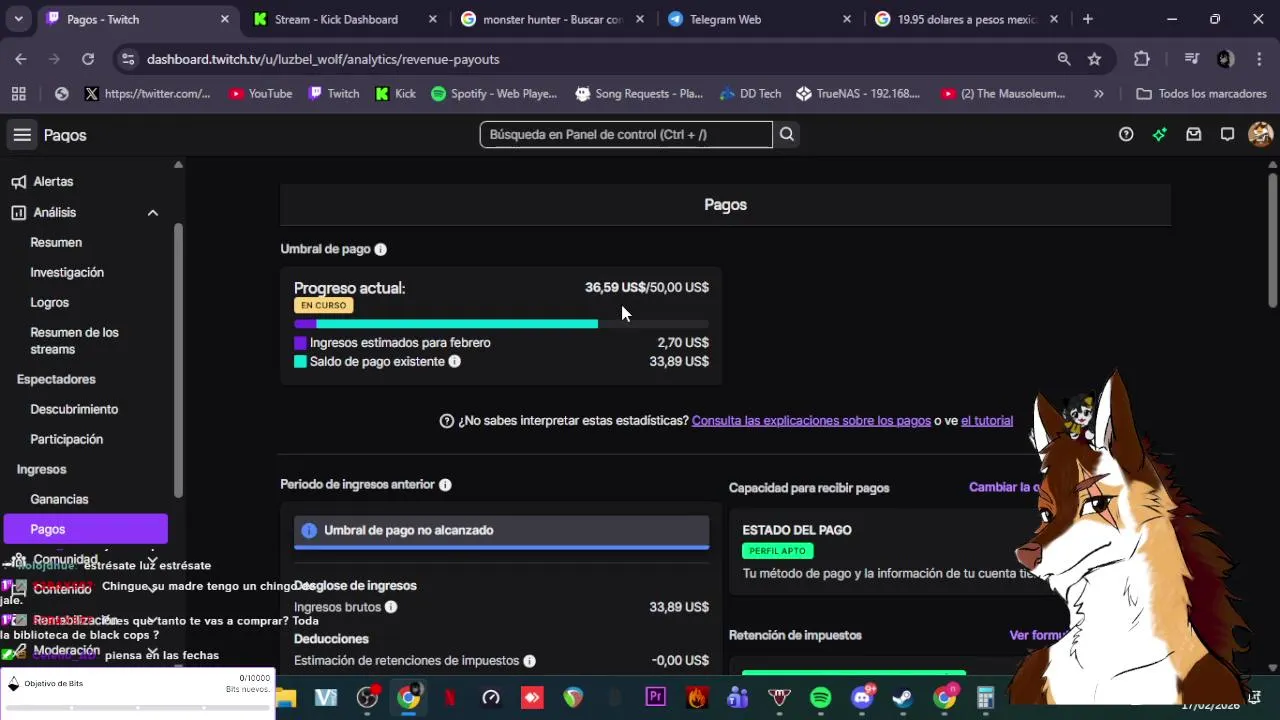Click the Cambiar payout method link
Viewport: 1280px width, 720px height.
pos(1004,487)
